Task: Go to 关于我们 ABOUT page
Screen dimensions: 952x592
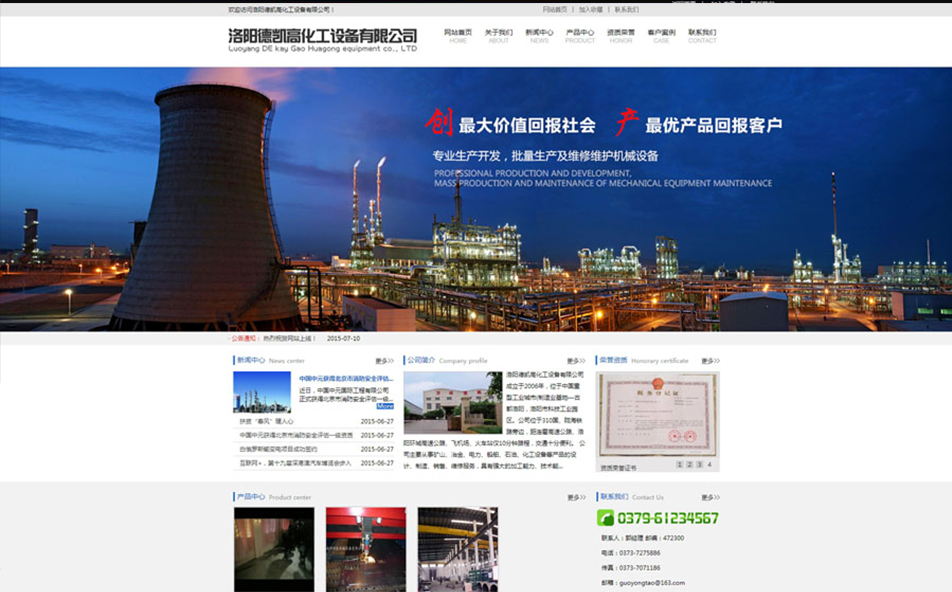Action: [498, 35]
